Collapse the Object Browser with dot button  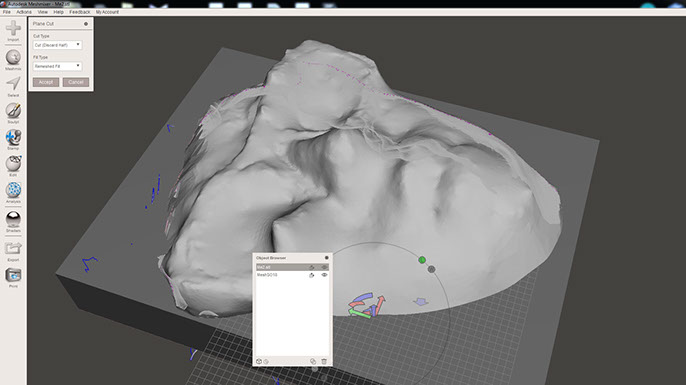coord(326,258)
